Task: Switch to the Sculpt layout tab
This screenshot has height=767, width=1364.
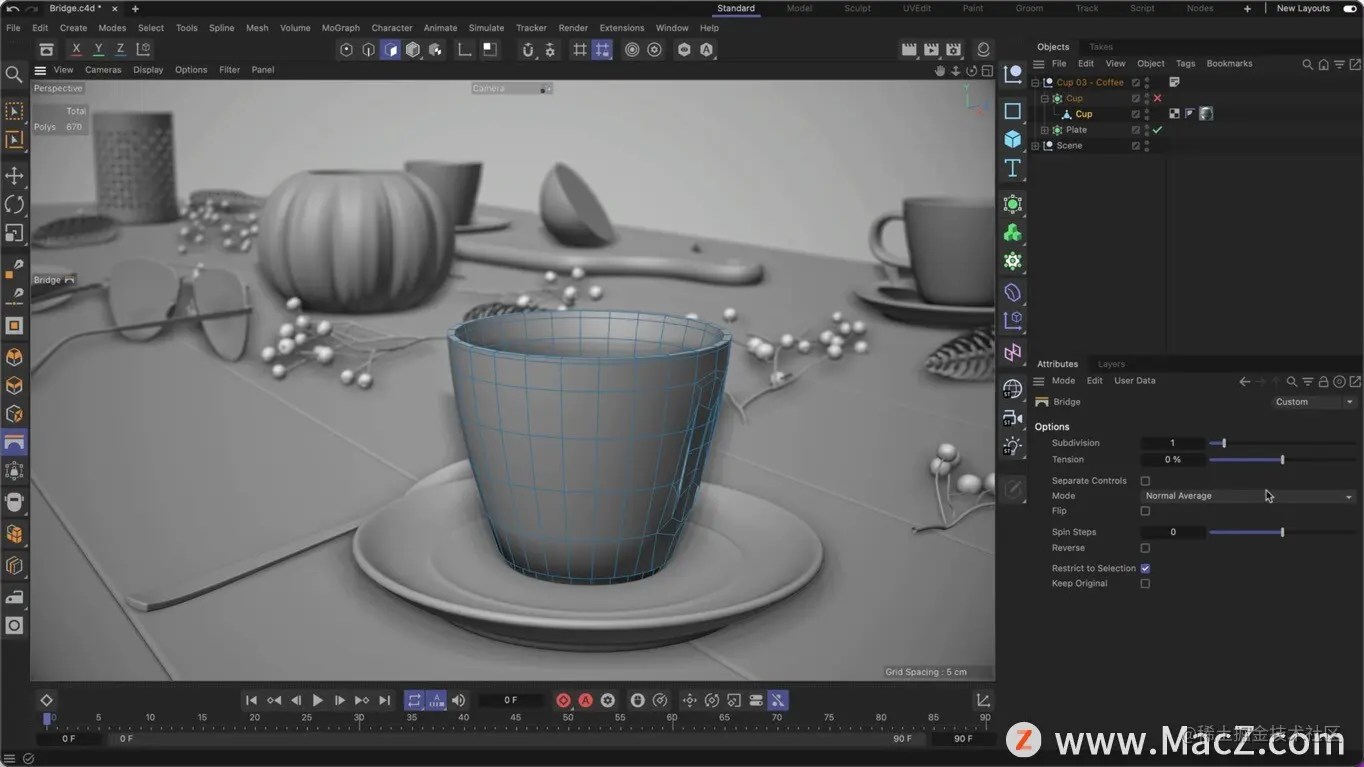Action: (857, 8)
